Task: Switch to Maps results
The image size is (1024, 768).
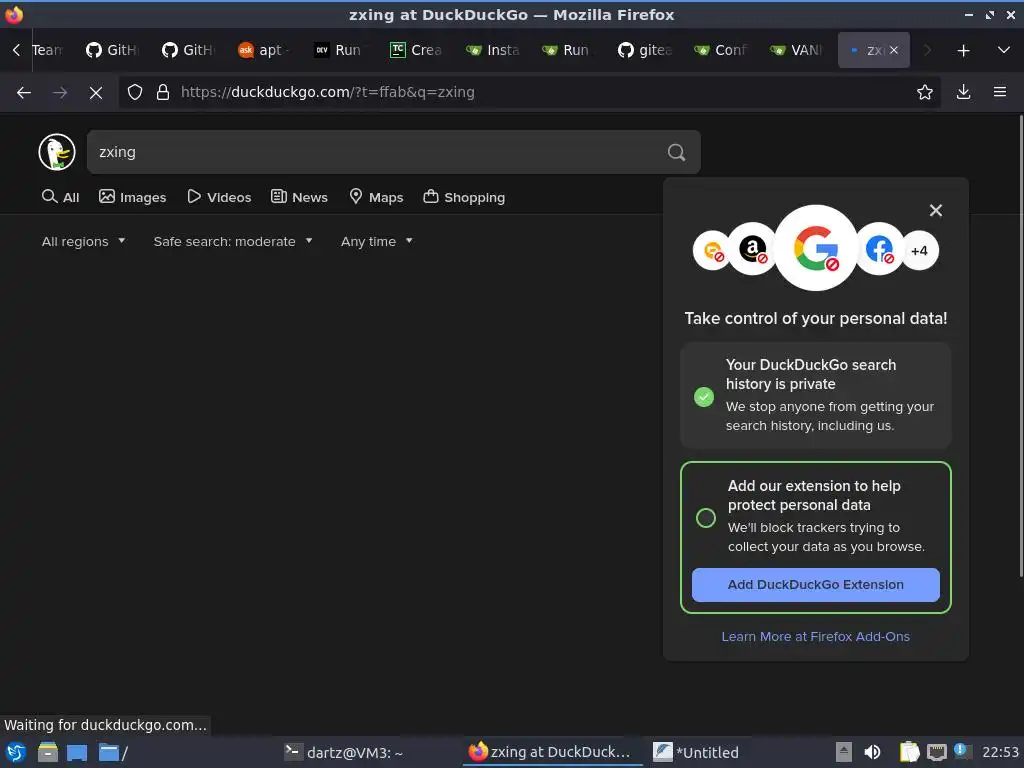Action: click(x=376, y=197)
